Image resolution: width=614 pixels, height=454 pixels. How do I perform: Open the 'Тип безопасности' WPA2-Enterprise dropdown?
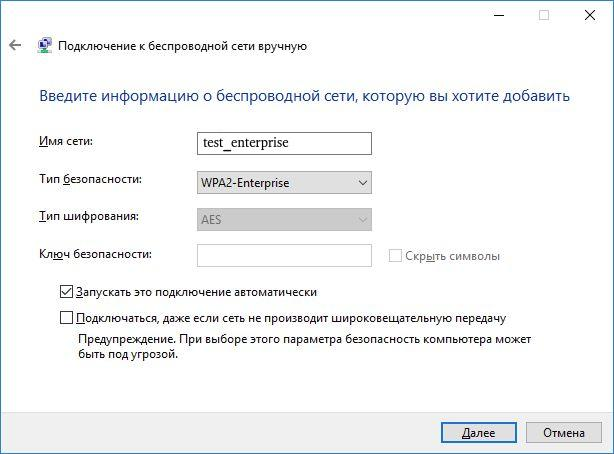coord(285,182)
